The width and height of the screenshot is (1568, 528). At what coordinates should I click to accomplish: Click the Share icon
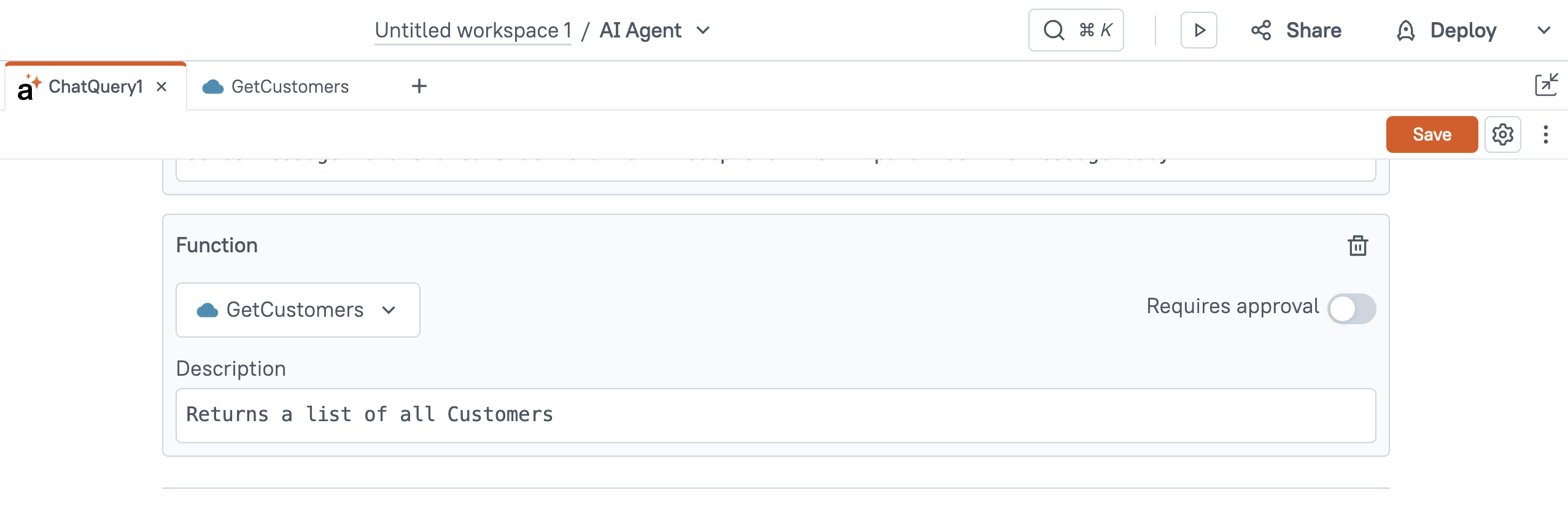[1262, 30]
